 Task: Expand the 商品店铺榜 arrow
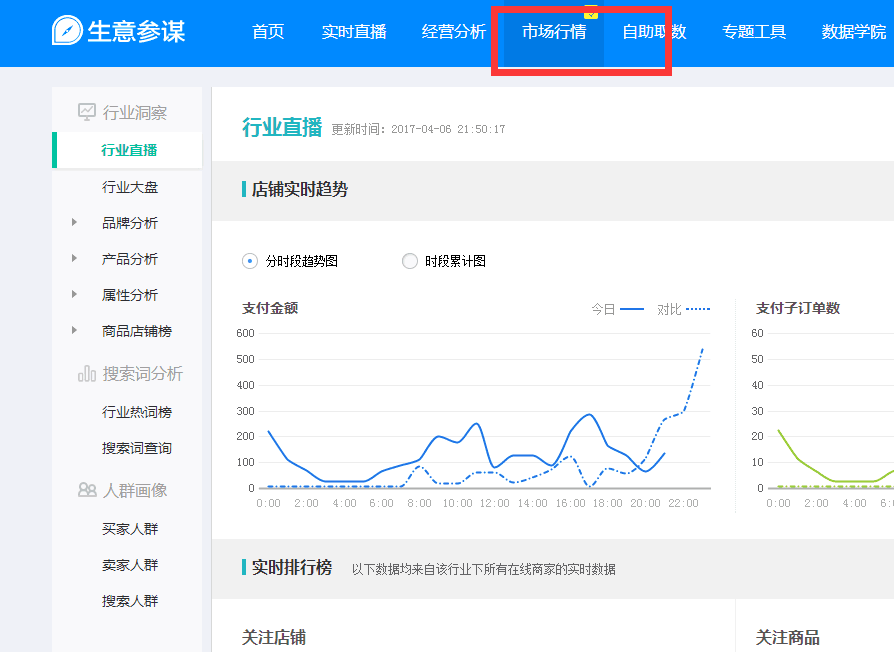click(x=74, y=330)
